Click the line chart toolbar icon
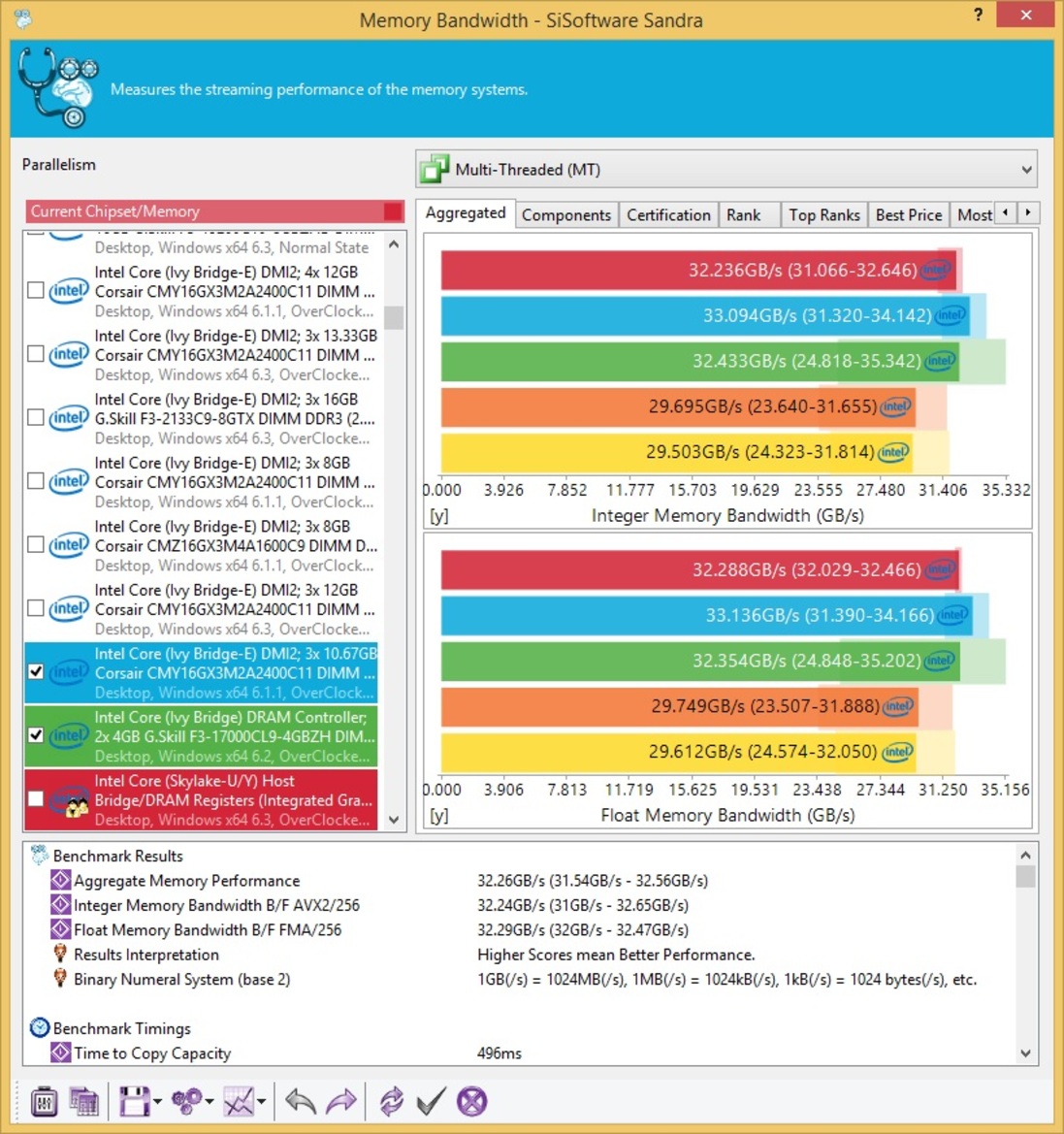This screenshot has height=1134, width=1064. click(x=239, y=1101)
